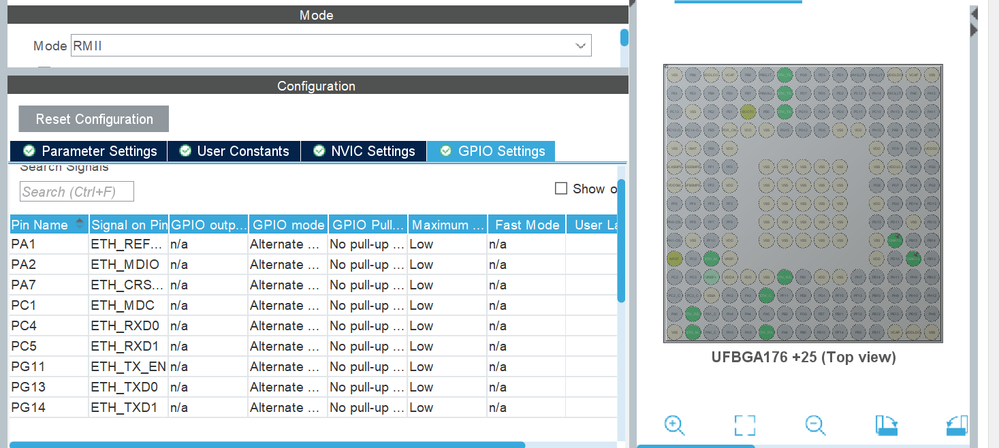Click the ETH_RXD1 signal cell
999x448 pixels.
[129, 346]
